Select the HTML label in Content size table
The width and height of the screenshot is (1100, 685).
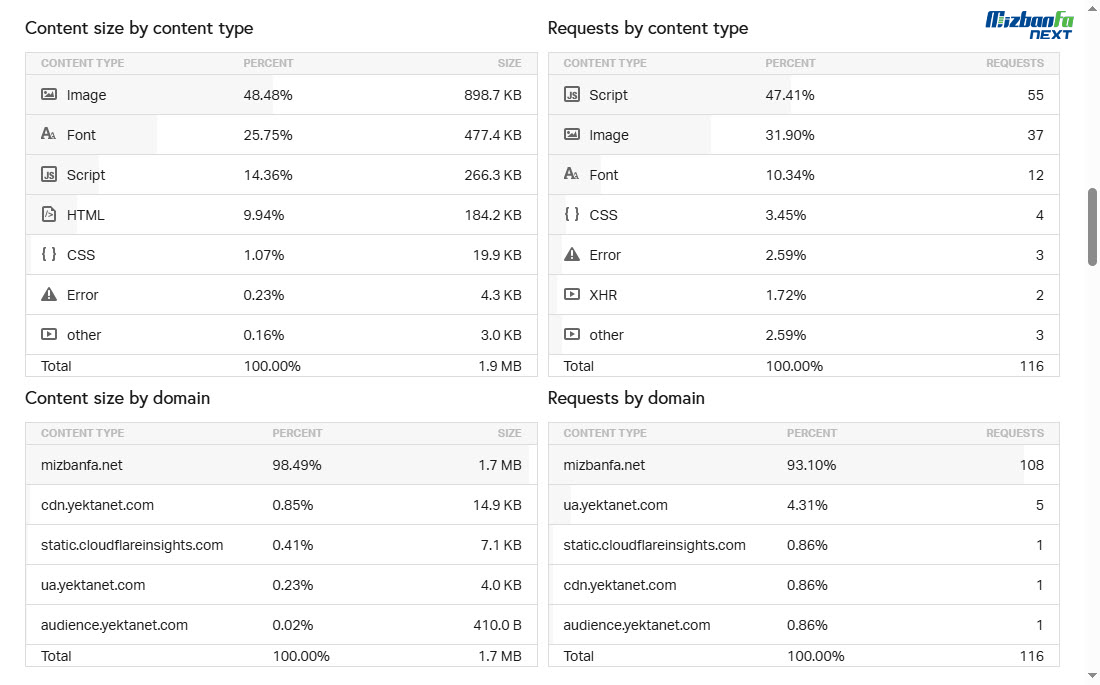86,215
